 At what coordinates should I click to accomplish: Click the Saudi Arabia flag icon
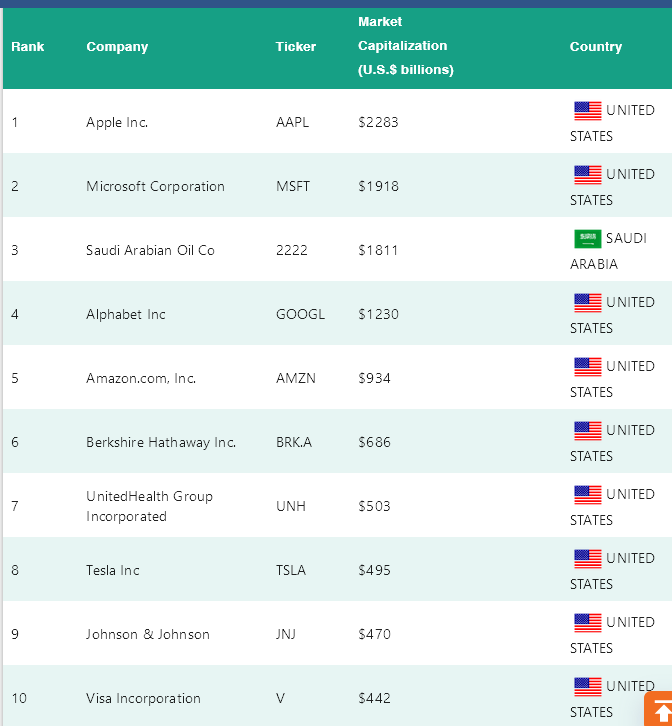pos(588,238)
